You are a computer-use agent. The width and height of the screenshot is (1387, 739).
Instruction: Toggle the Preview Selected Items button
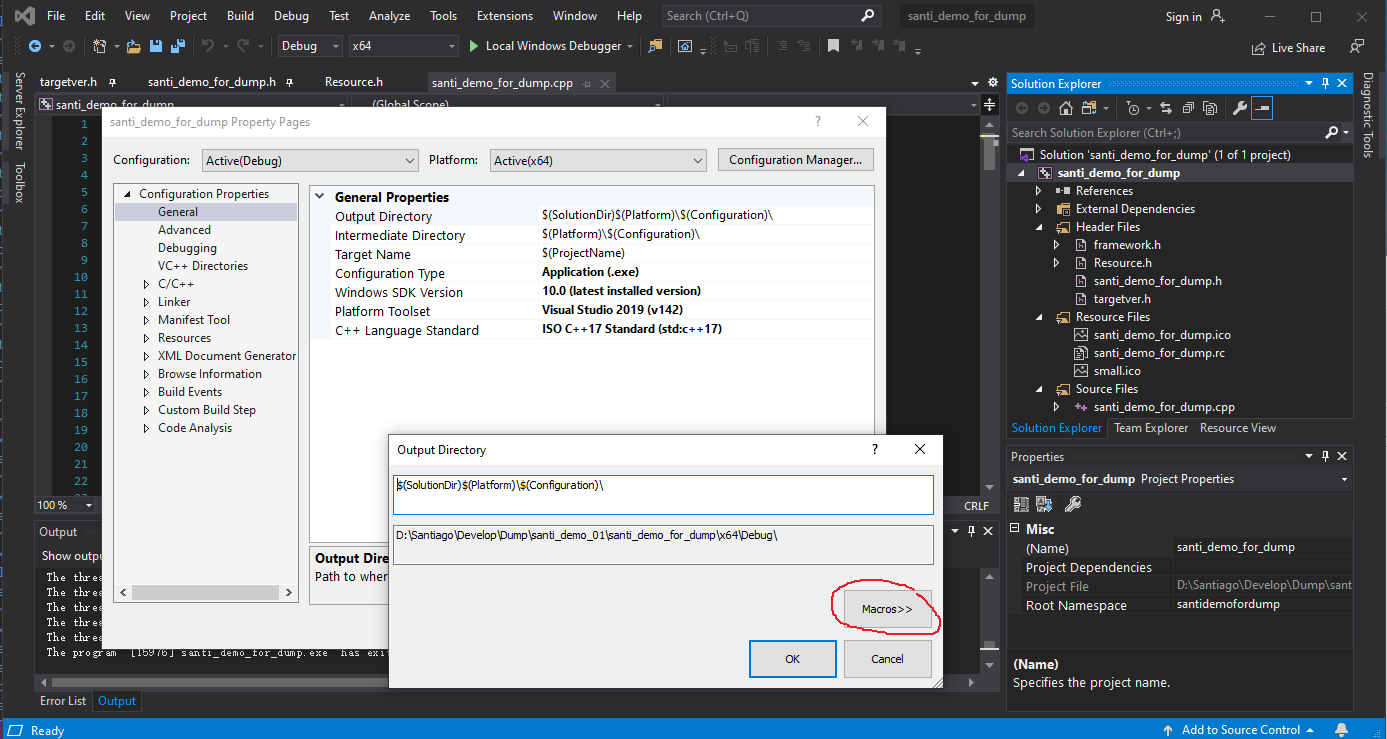tap(1262, 108)
